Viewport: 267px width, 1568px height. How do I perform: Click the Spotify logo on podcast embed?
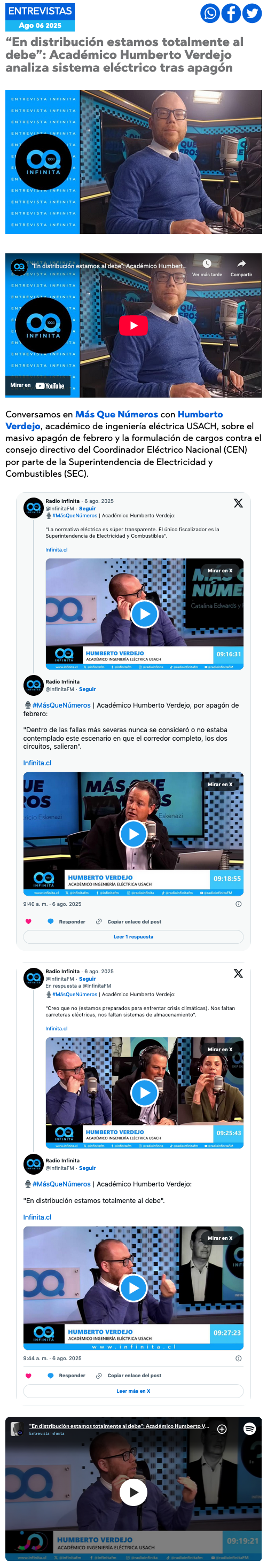[249, 1429]
